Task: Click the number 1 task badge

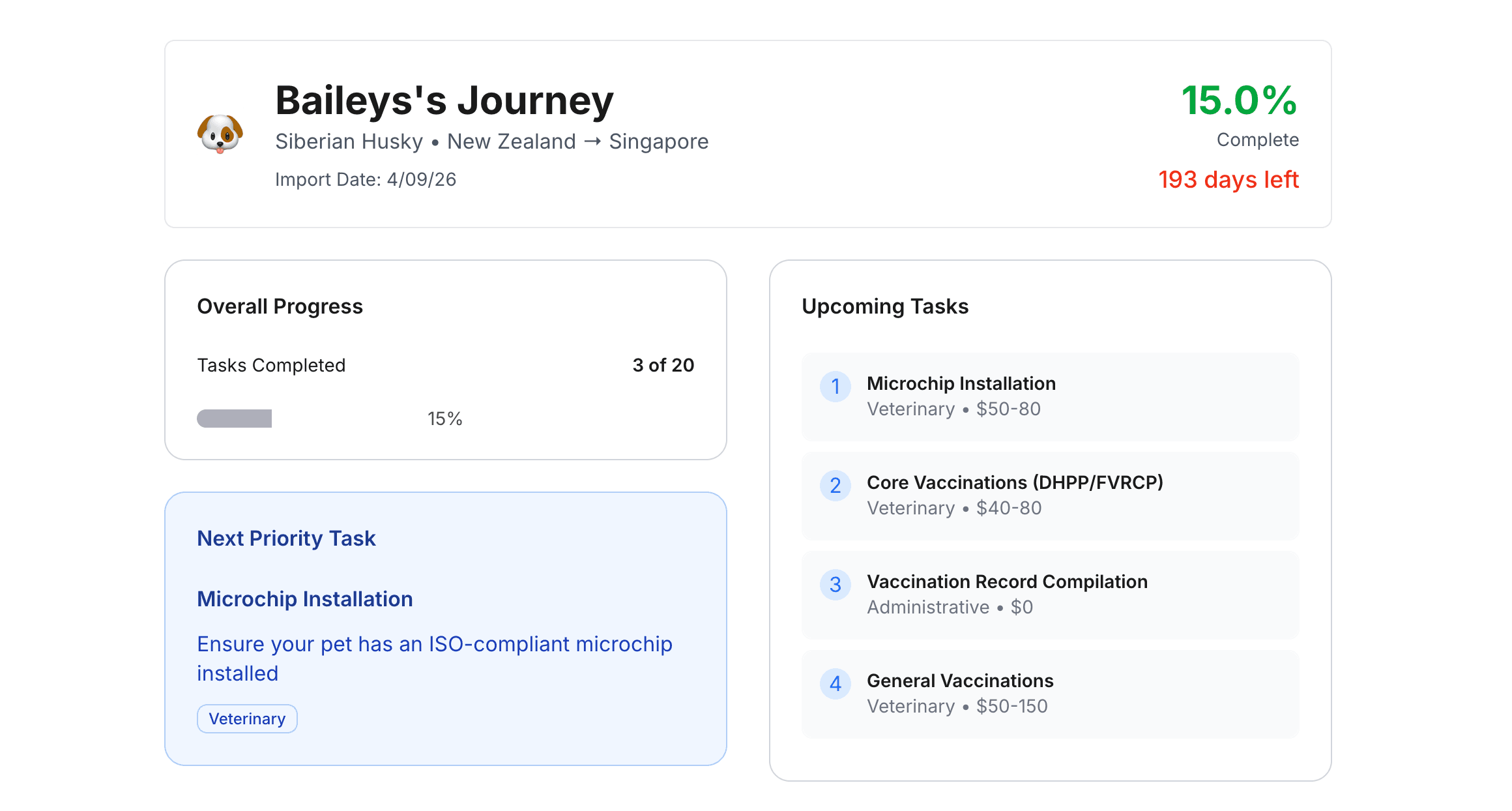Action: (835, 387)
